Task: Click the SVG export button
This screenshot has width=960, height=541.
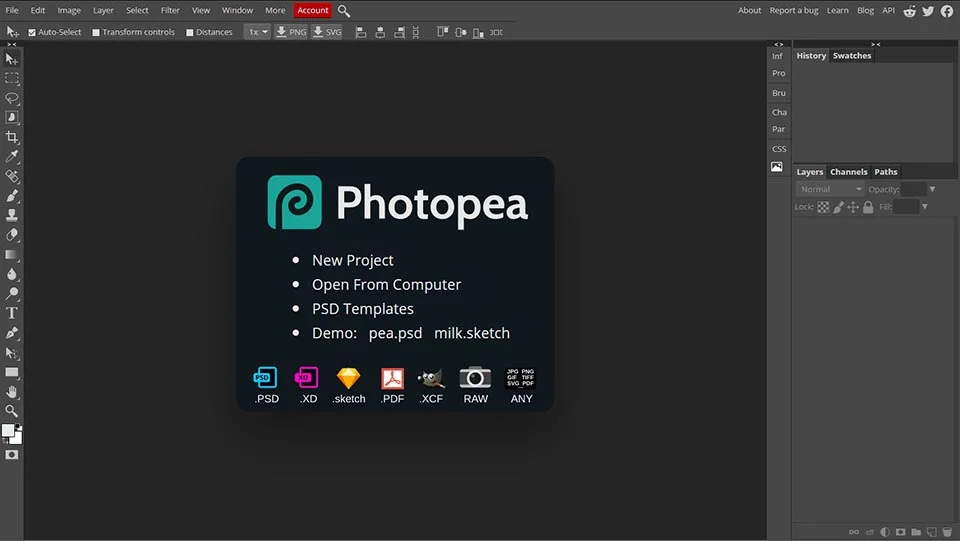Action: pos(327,32)
